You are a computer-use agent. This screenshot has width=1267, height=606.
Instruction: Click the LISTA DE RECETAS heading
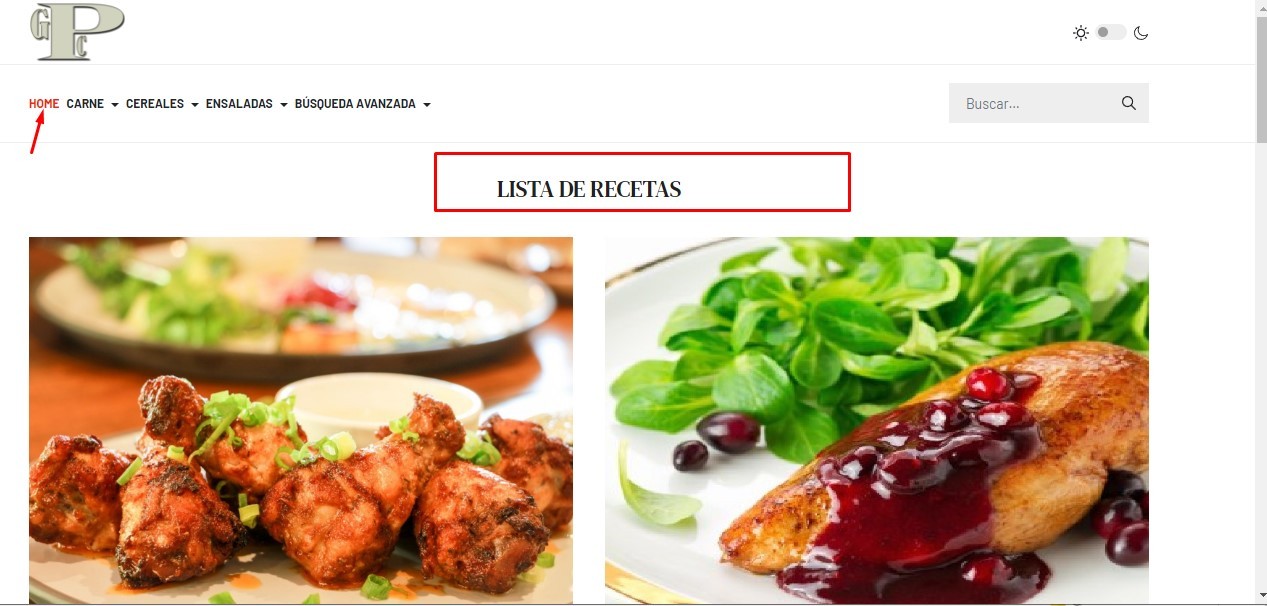[x=589, y=189]
